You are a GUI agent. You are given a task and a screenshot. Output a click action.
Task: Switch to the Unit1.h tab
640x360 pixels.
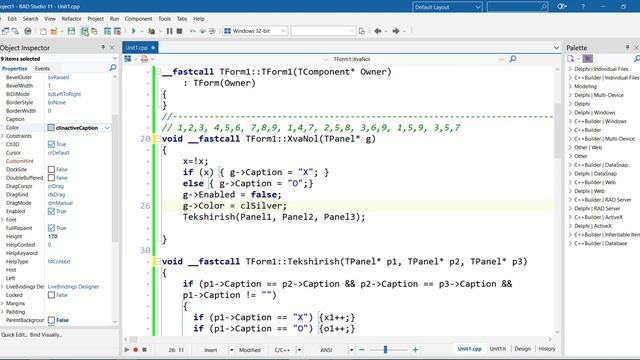click(498, 349)
